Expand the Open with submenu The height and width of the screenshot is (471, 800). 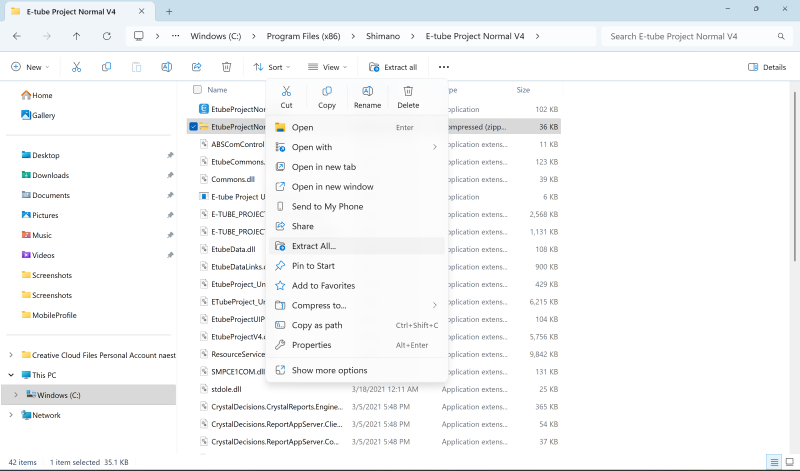tap(435, 147)
